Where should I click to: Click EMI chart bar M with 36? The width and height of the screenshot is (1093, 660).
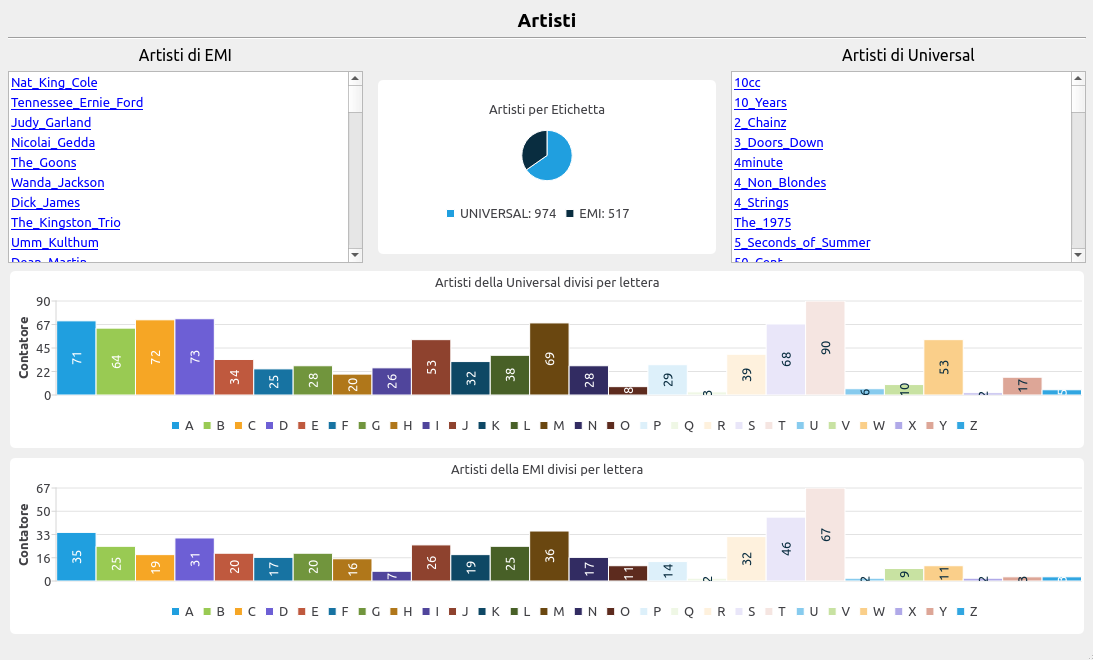pyautogui.click(x=549, y=556)
